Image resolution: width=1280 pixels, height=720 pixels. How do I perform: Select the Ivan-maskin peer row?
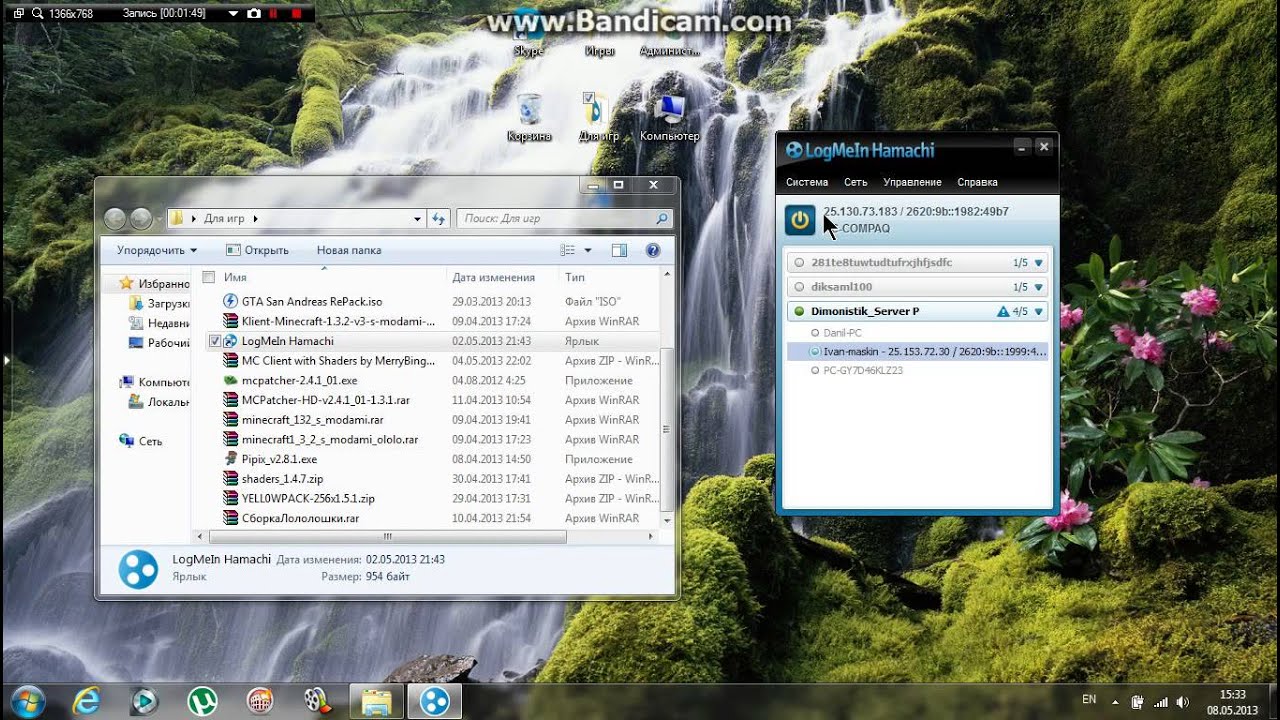click(x=917, y=352)
